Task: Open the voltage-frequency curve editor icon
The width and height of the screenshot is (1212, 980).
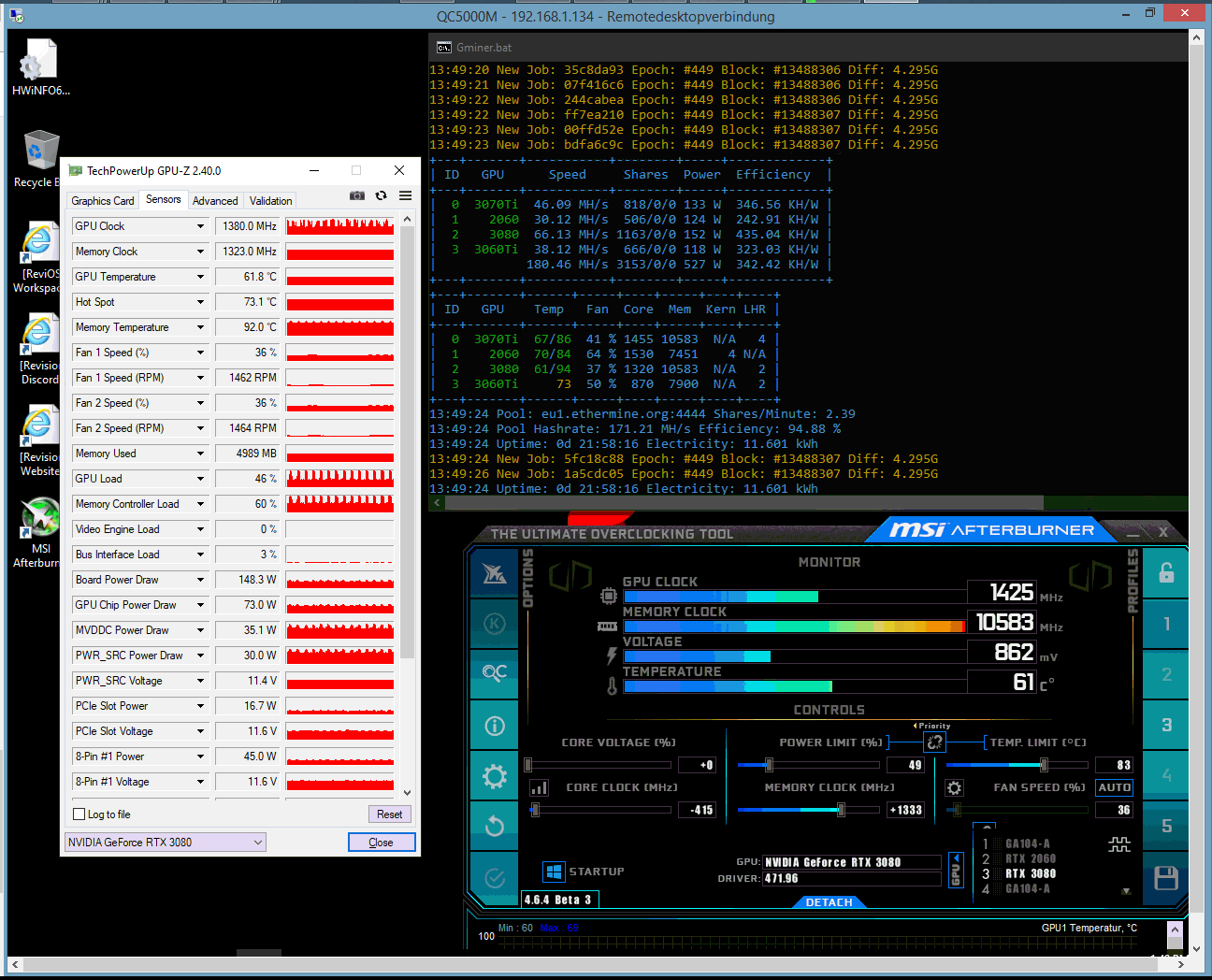Action: [540, 788]
